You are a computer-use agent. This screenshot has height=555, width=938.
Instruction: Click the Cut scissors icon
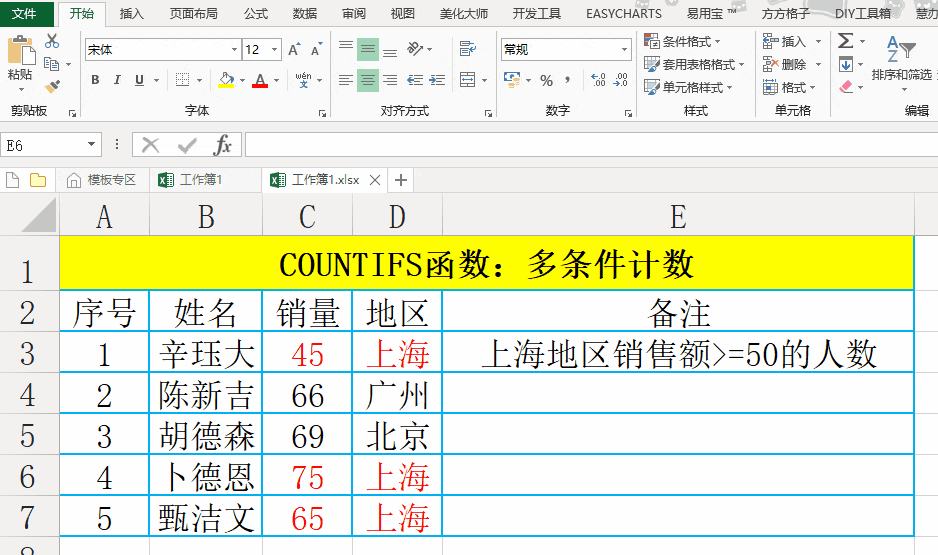pyautogui.click(x=52, y=41)
